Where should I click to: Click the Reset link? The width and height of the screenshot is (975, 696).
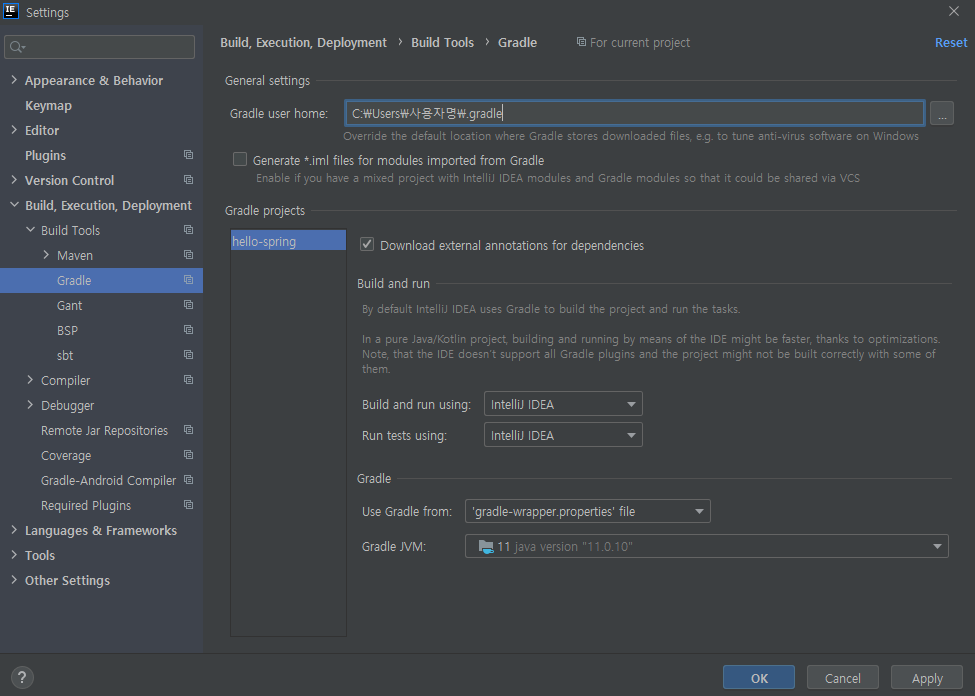tap(951, 42)
